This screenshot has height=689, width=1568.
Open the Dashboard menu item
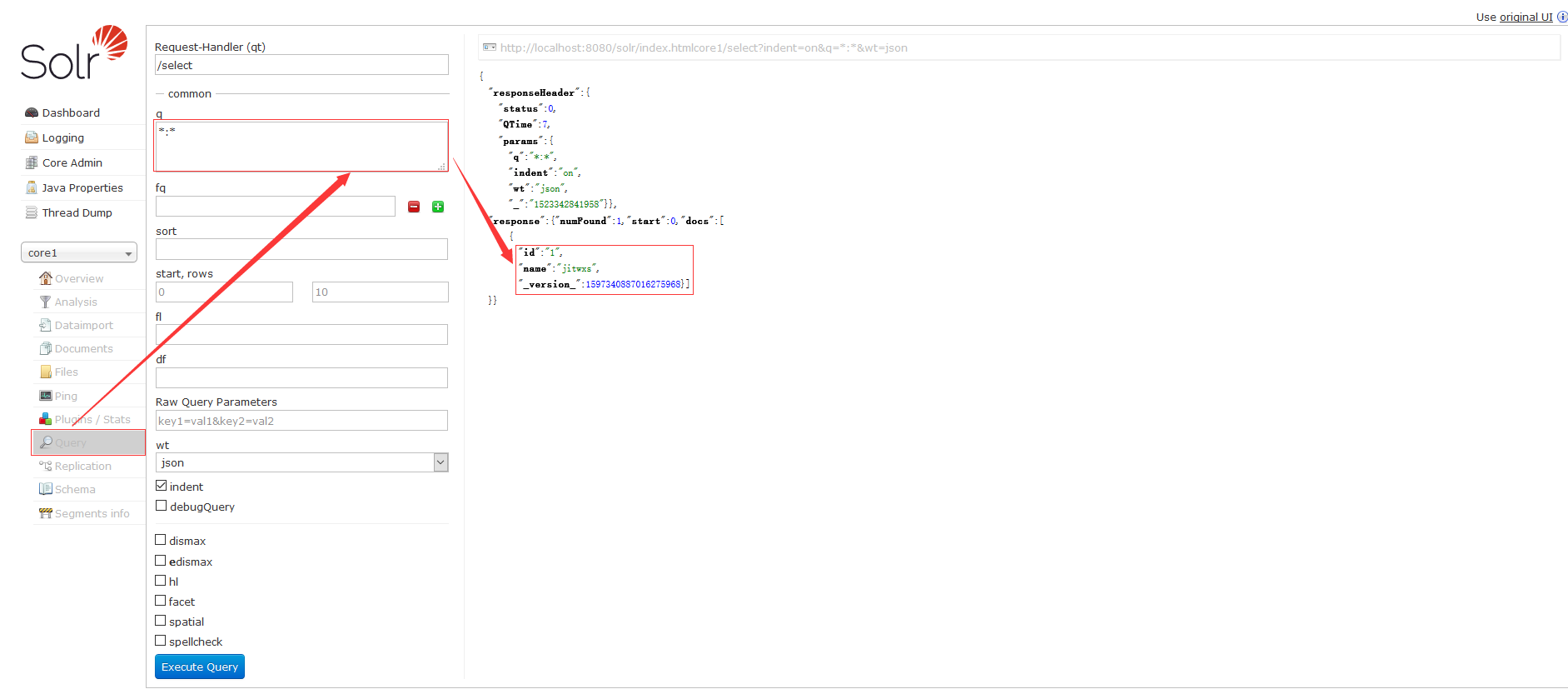pyautogui.click(x=71, y=112)
